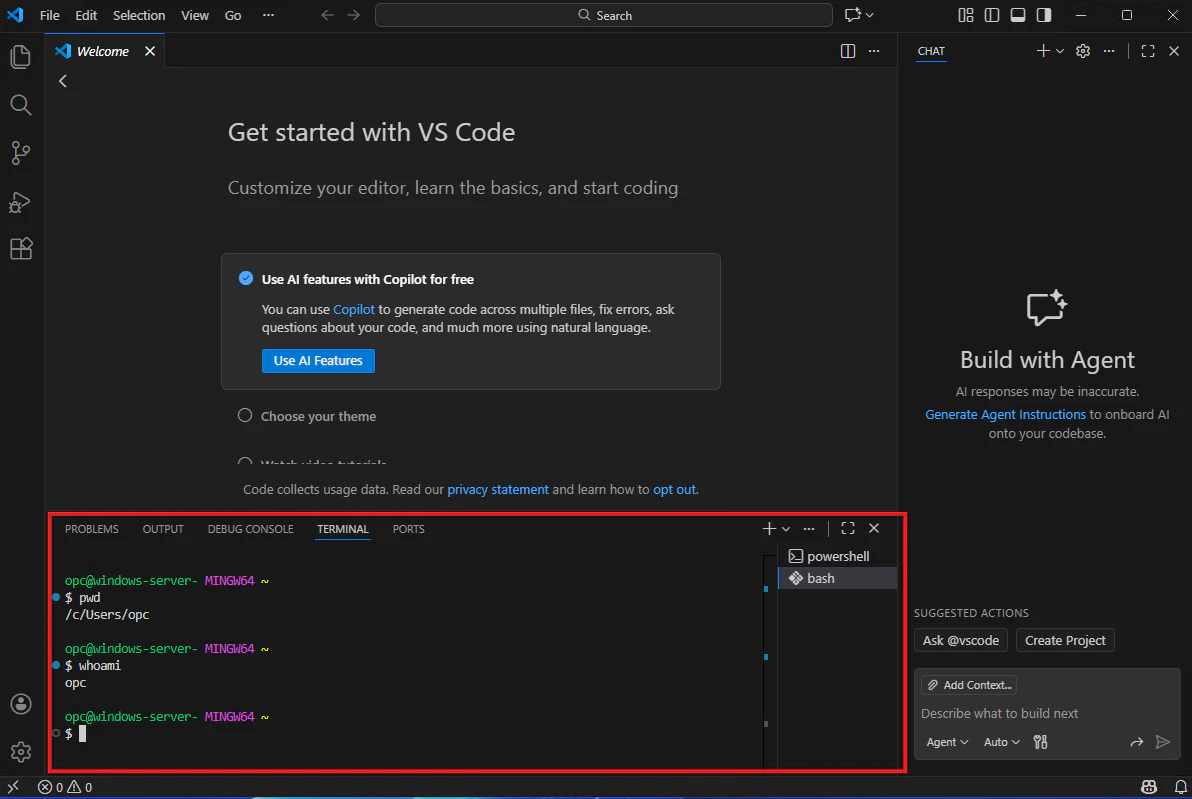Switch to the Terminal tab
This screenshot has height=799, width=1192.
click(x=343, y=529)
